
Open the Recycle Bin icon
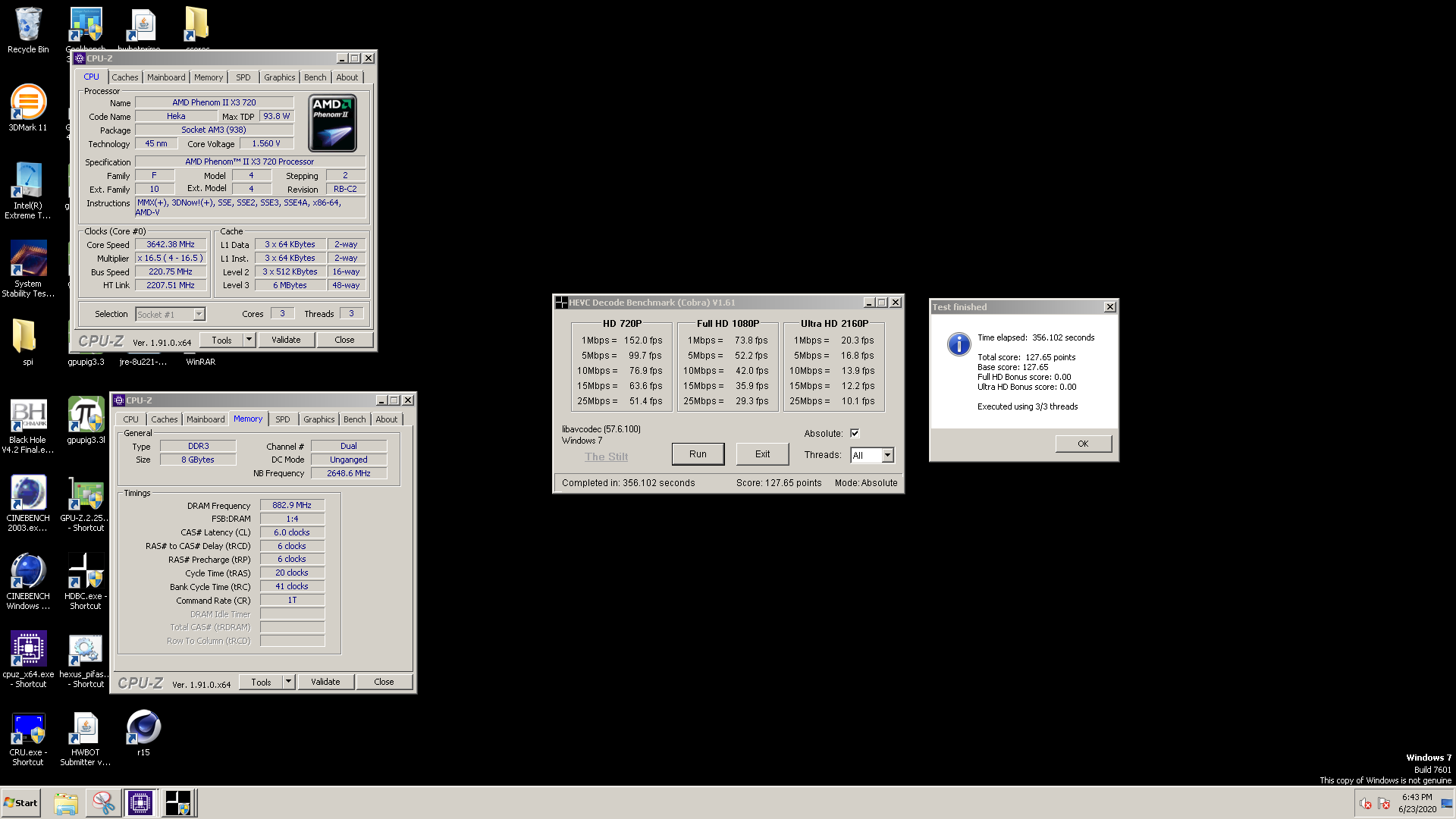28,30
